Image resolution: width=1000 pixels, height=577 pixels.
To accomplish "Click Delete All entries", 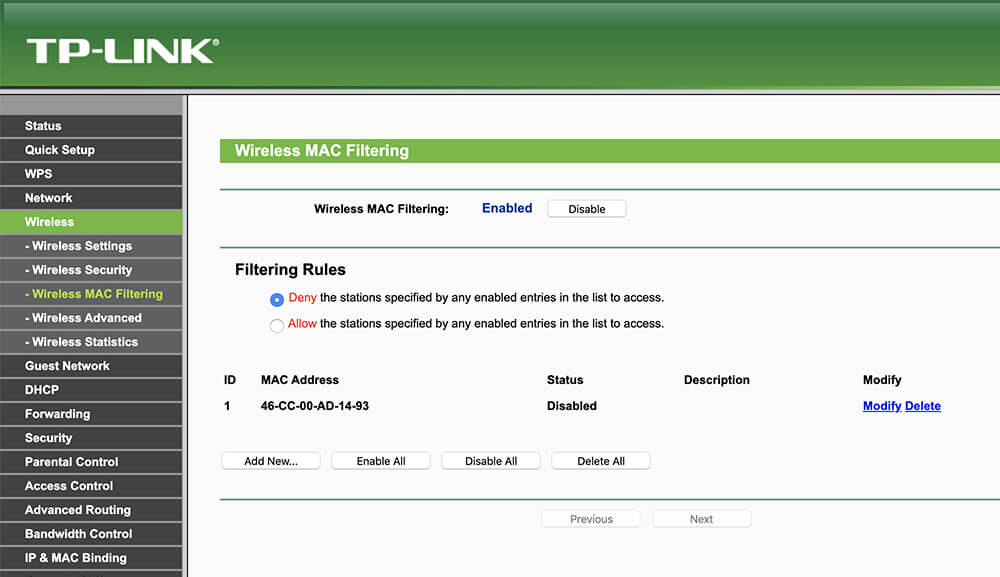I will click(x=600, y=460).
